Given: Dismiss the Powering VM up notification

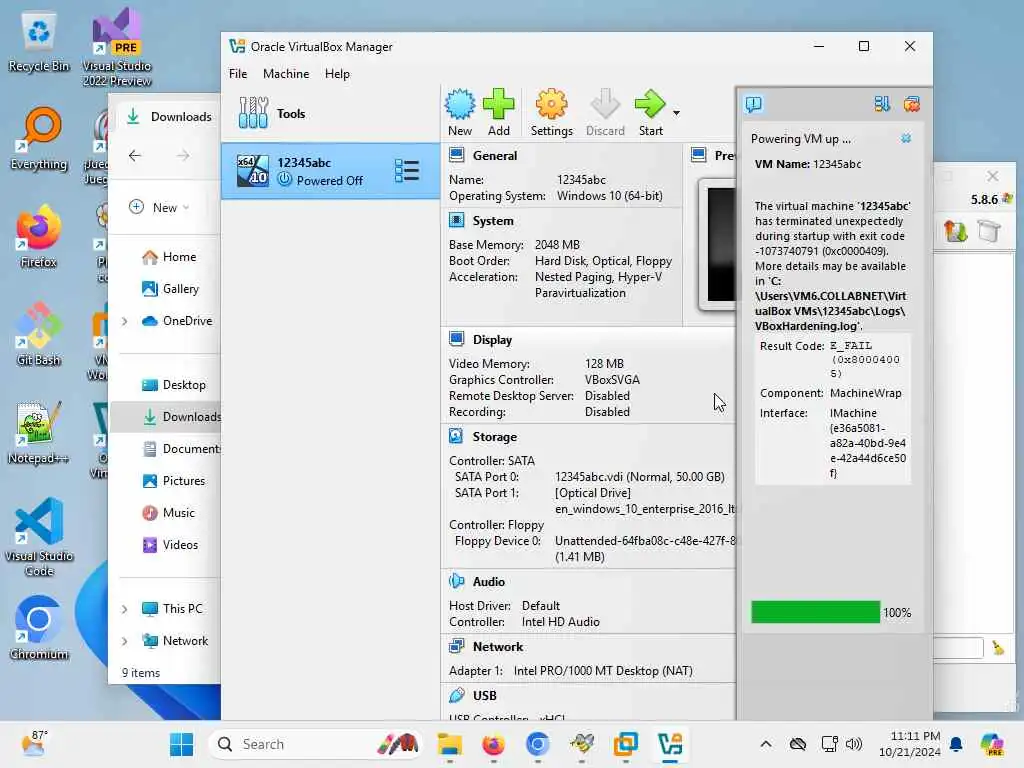Looking at the screenshot, I should click(906, 138).
